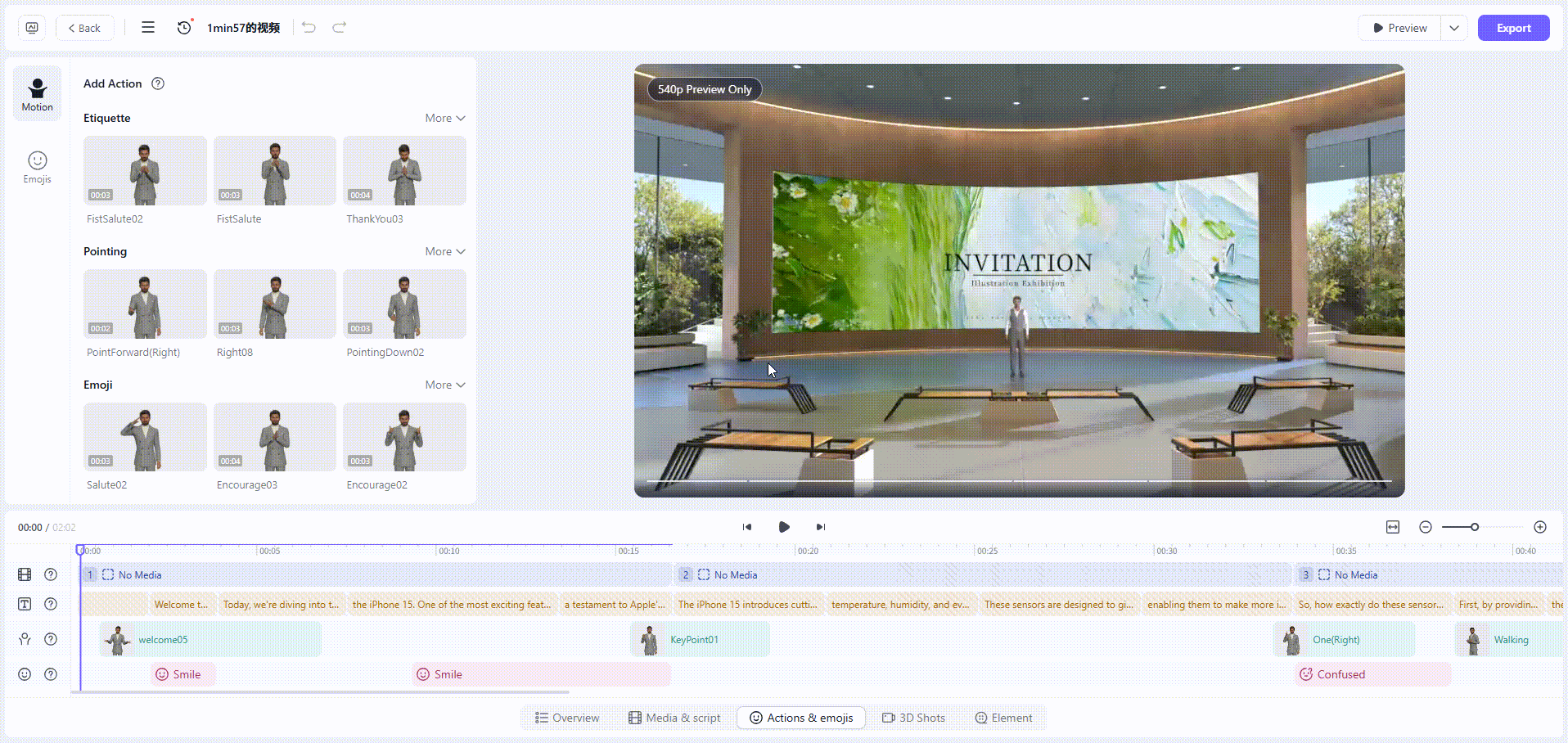The width and height of the screenshot is (1568, 743).
Task: Click the fit timeline width icon
Action: pyautogui.click(x=1393, y=527)
